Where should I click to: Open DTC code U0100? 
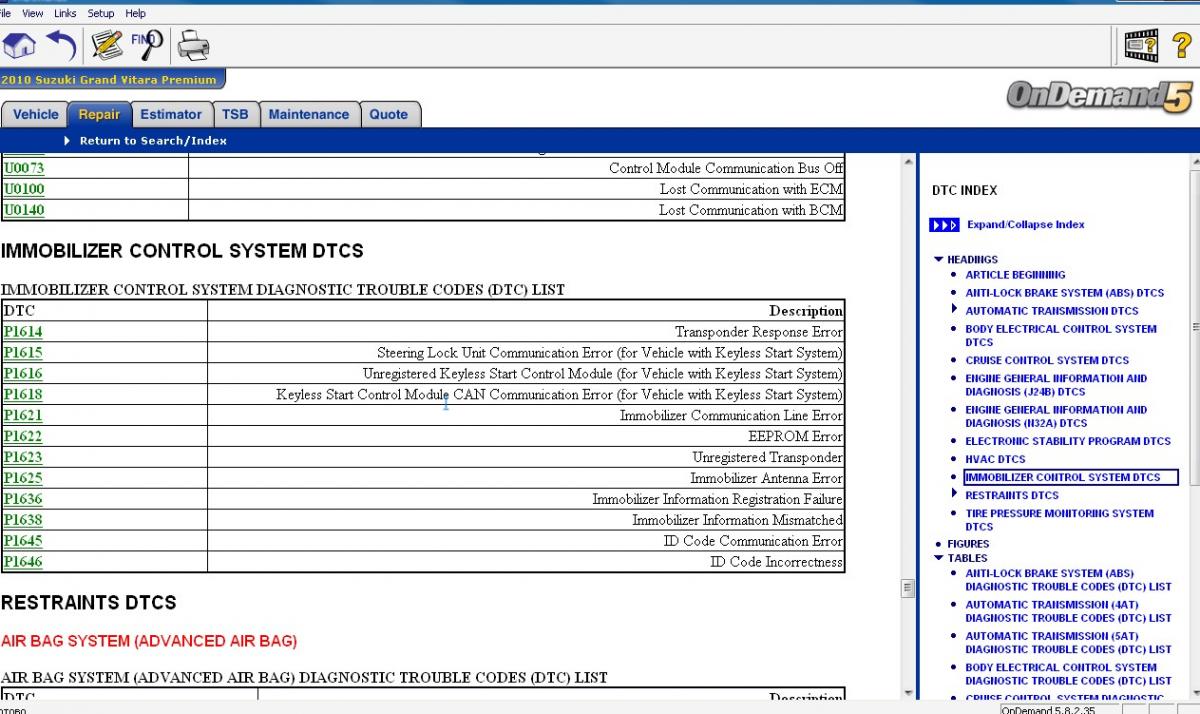(24, 189)
